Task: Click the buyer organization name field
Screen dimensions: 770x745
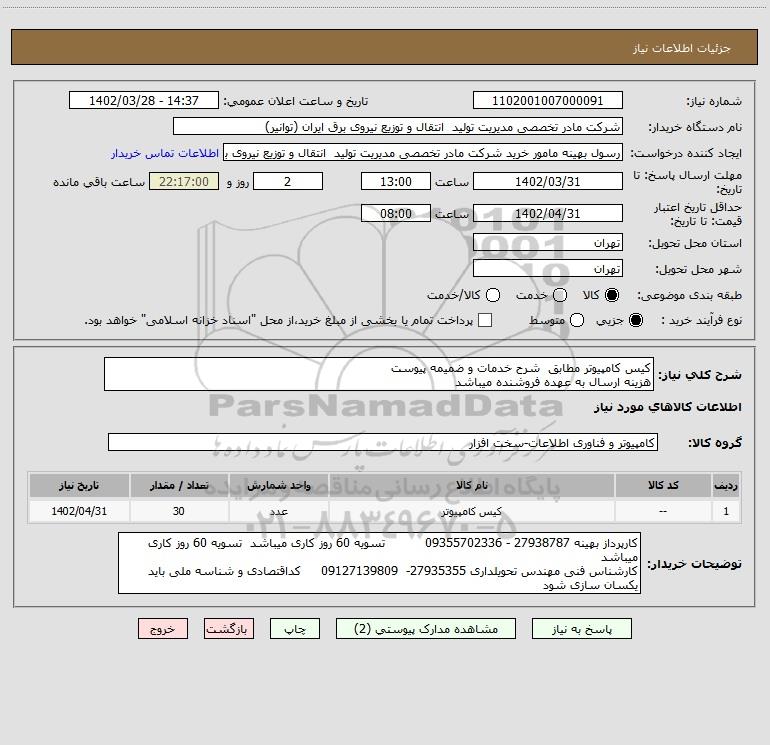Action: [x=398, y=127]
